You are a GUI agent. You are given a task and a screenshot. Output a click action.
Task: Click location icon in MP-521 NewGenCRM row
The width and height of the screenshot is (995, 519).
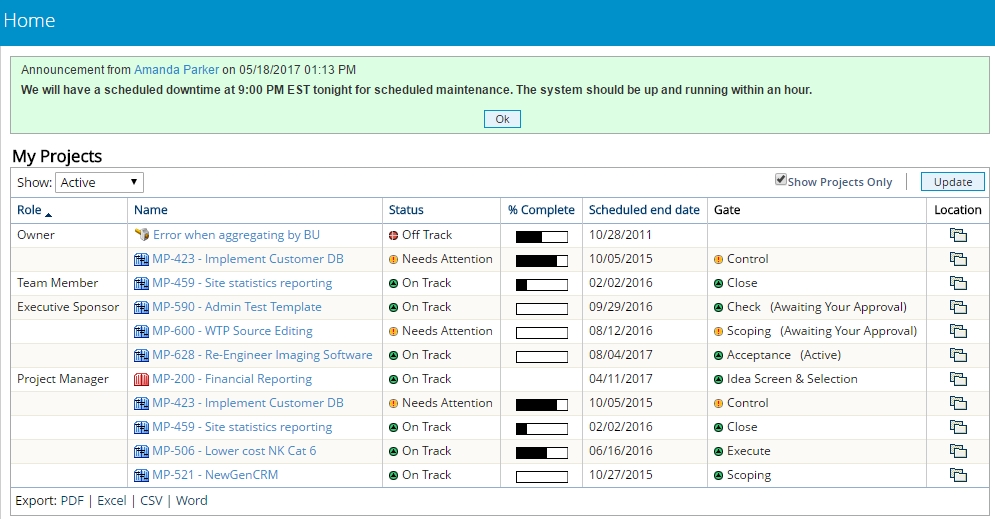coord(958,475)
